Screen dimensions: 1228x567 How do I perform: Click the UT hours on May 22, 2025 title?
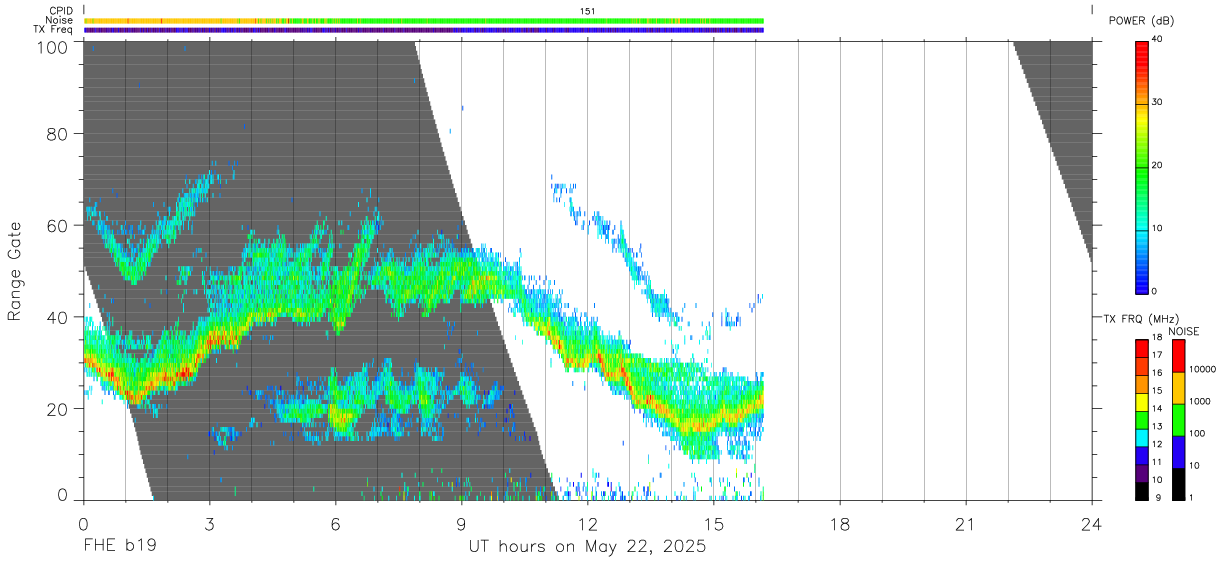(587, 547)
